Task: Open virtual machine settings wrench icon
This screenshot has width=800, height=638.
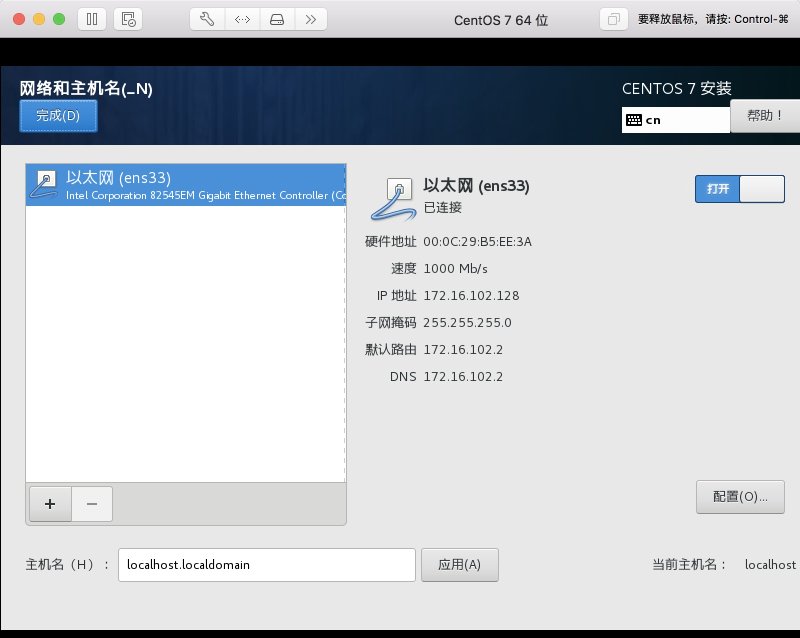Action: [x=207, y=19]
